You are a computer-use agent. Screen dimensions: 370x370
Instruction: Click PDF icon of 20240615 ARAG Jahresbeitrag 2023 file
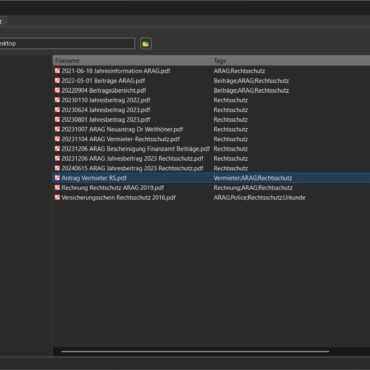coord(57,168)
